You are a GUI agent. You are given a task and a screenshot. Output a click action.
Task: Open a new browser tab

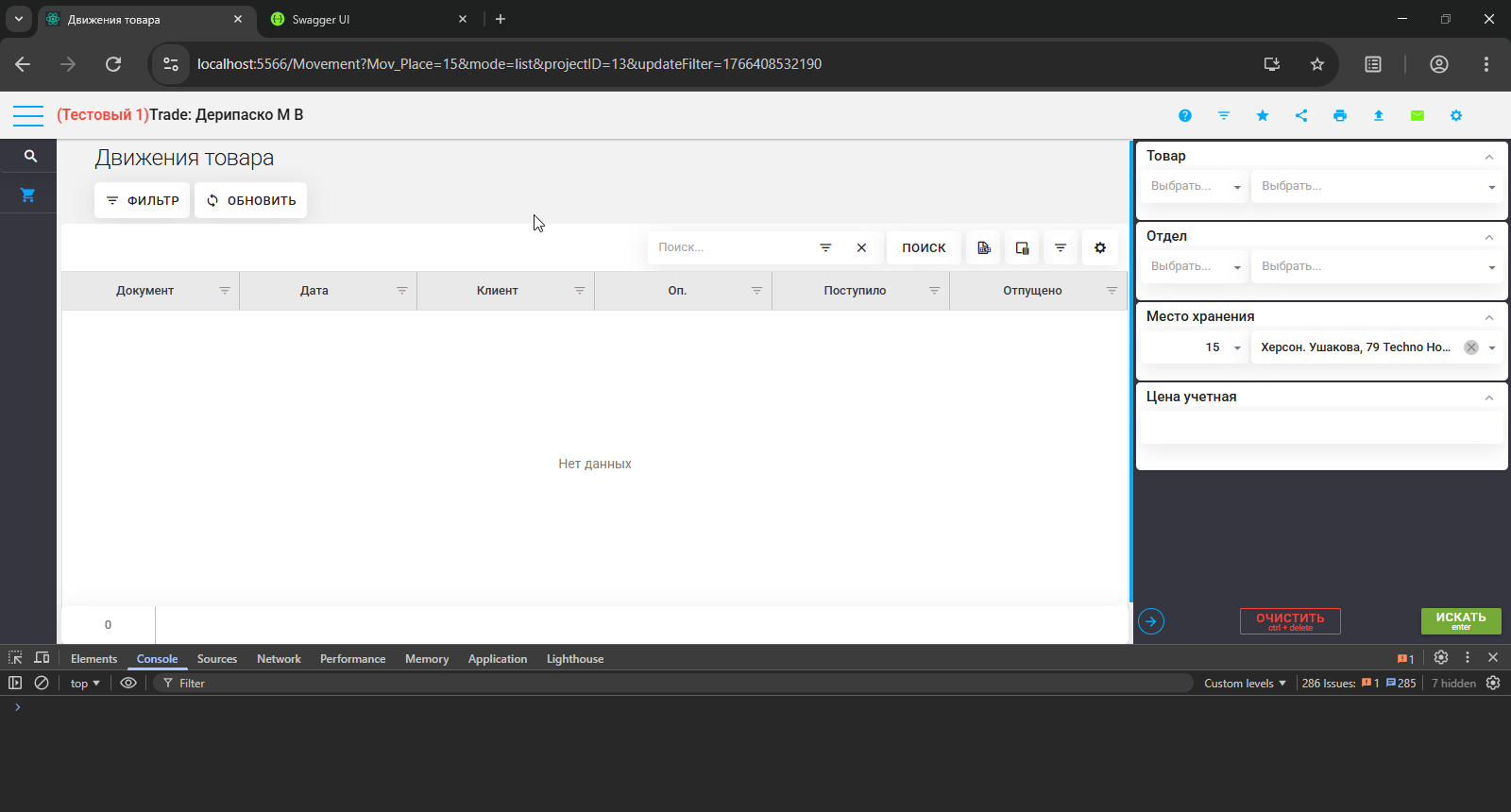[501, 19]
